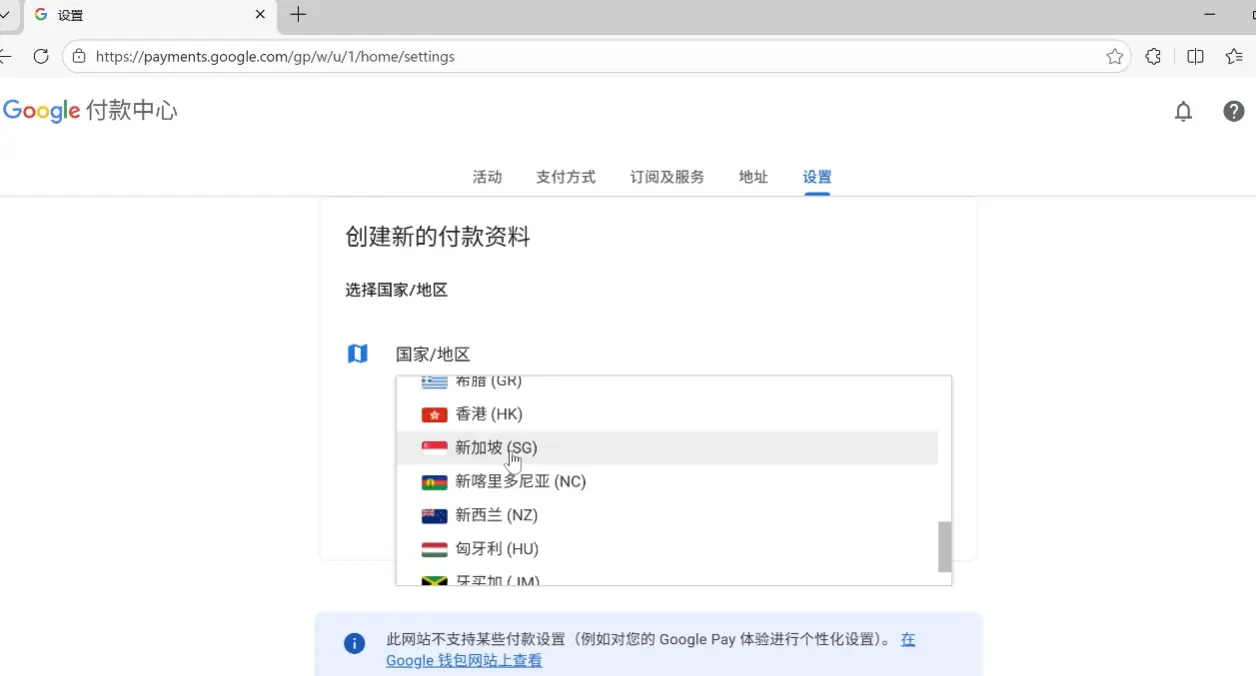Switch to the 活动 tab

pyautogui.click(x=487, y=177)
